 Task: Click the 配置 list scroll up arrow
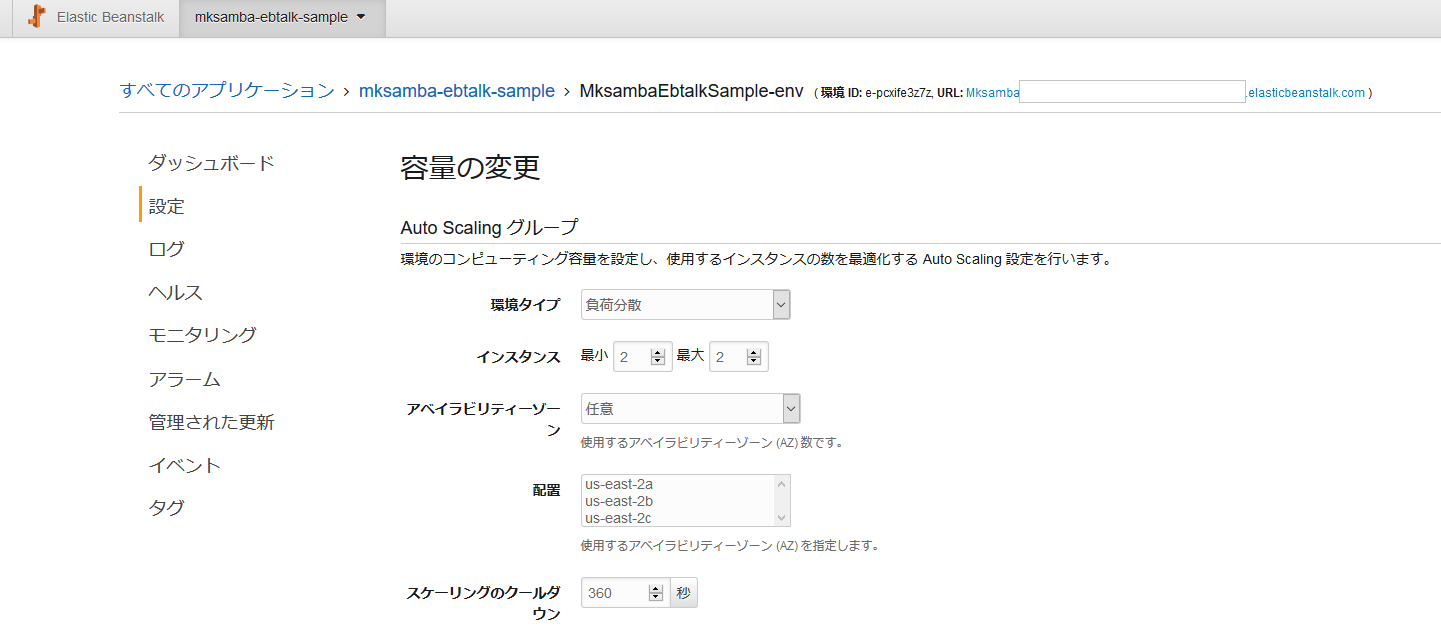tap(782, 483)
